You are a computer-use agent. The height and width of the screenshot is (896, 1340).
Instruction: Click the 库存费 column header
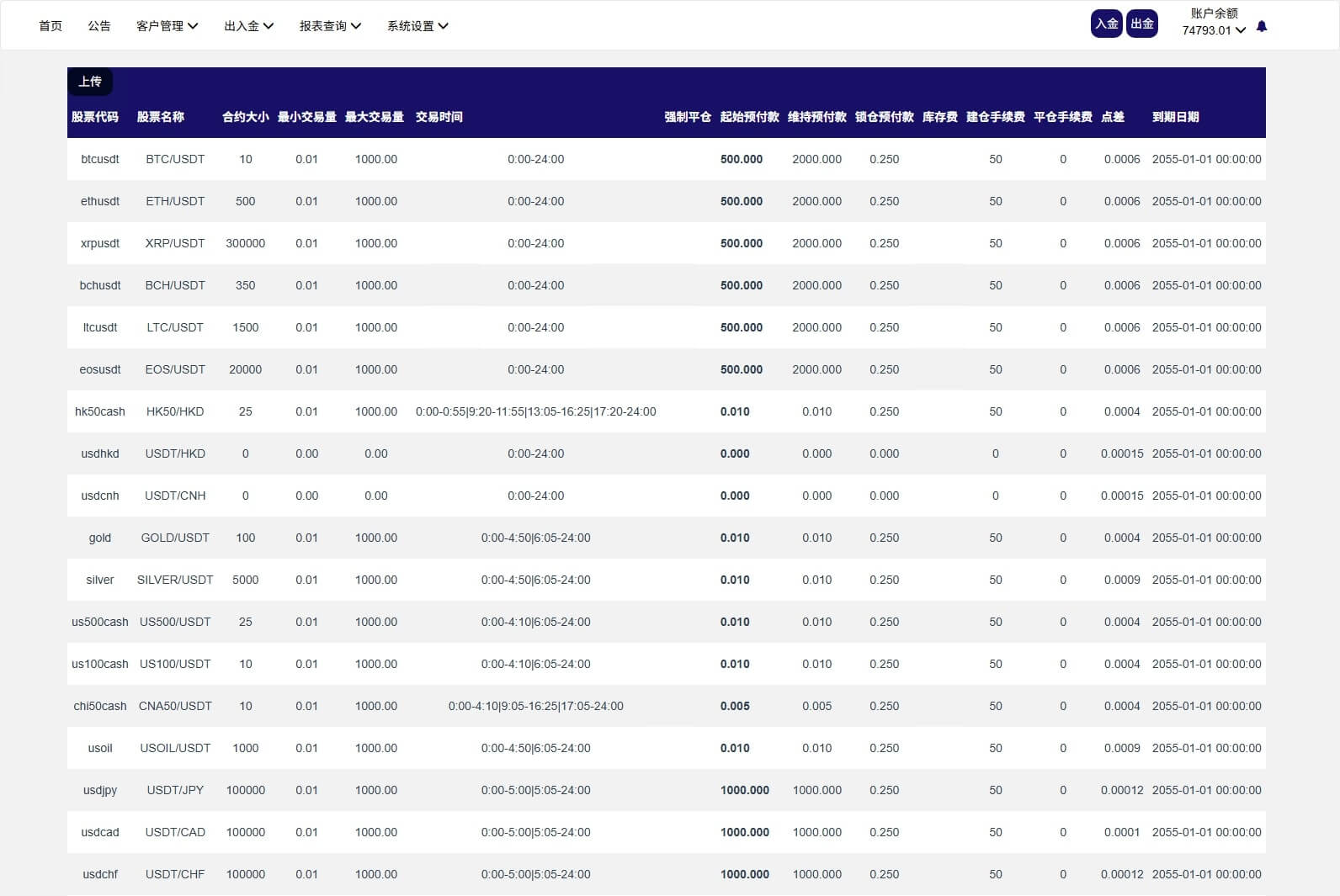[940, 117]
